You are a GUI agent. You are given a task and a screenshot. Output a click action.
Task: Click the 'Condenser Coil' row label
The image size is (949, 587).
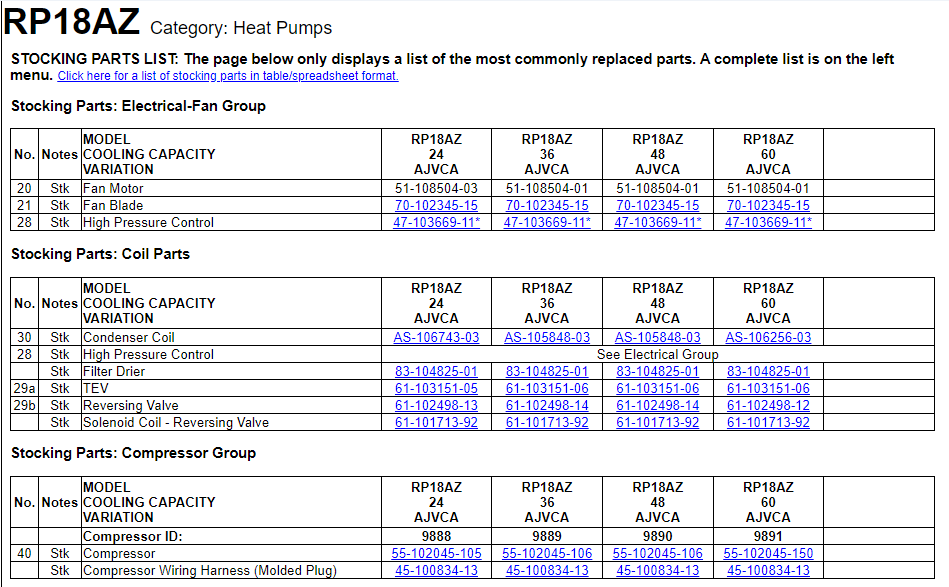[x=128, y=337]
